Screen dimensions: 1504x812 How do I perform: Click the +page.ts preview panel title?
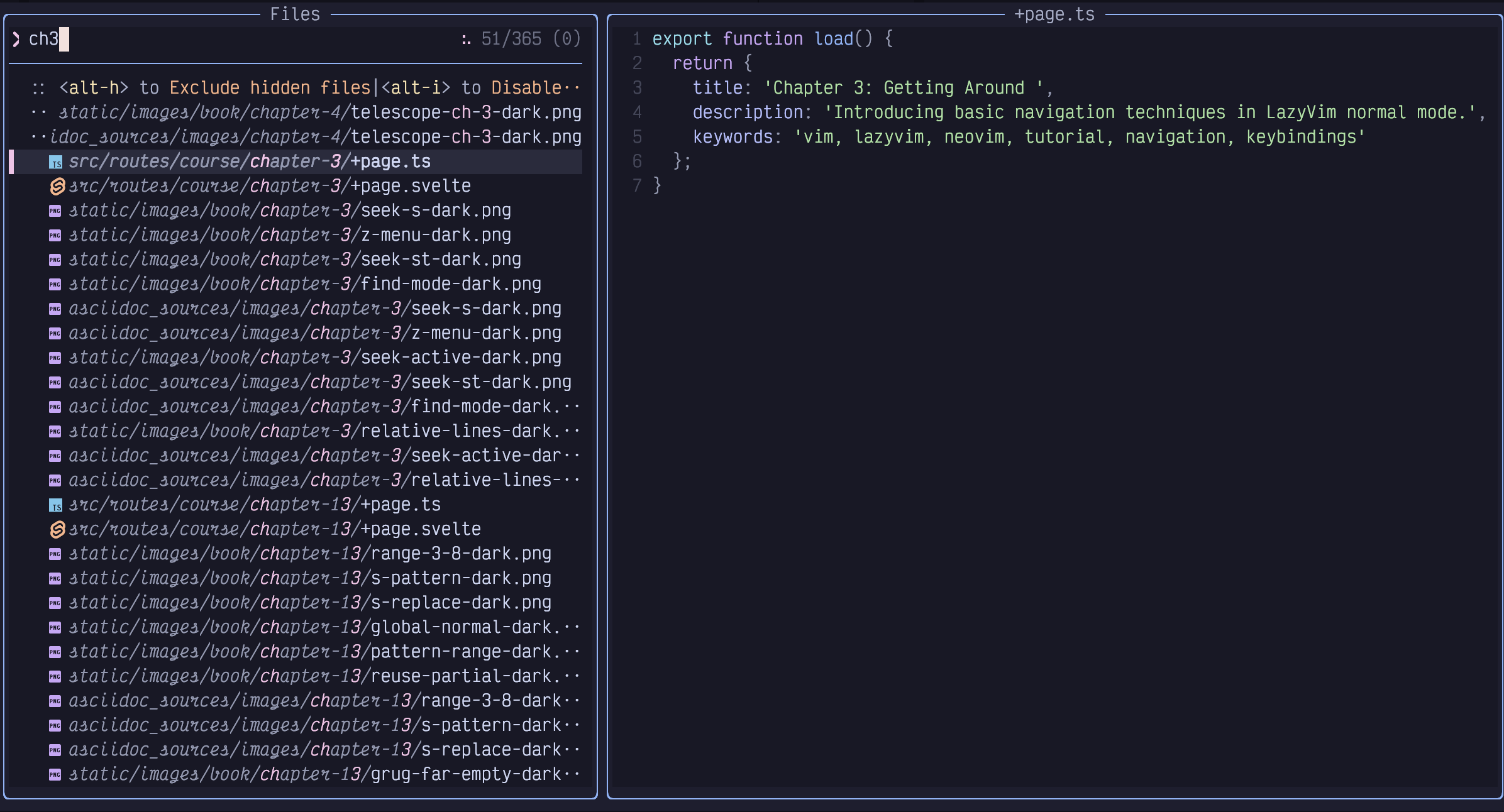tap(1054, 14)
